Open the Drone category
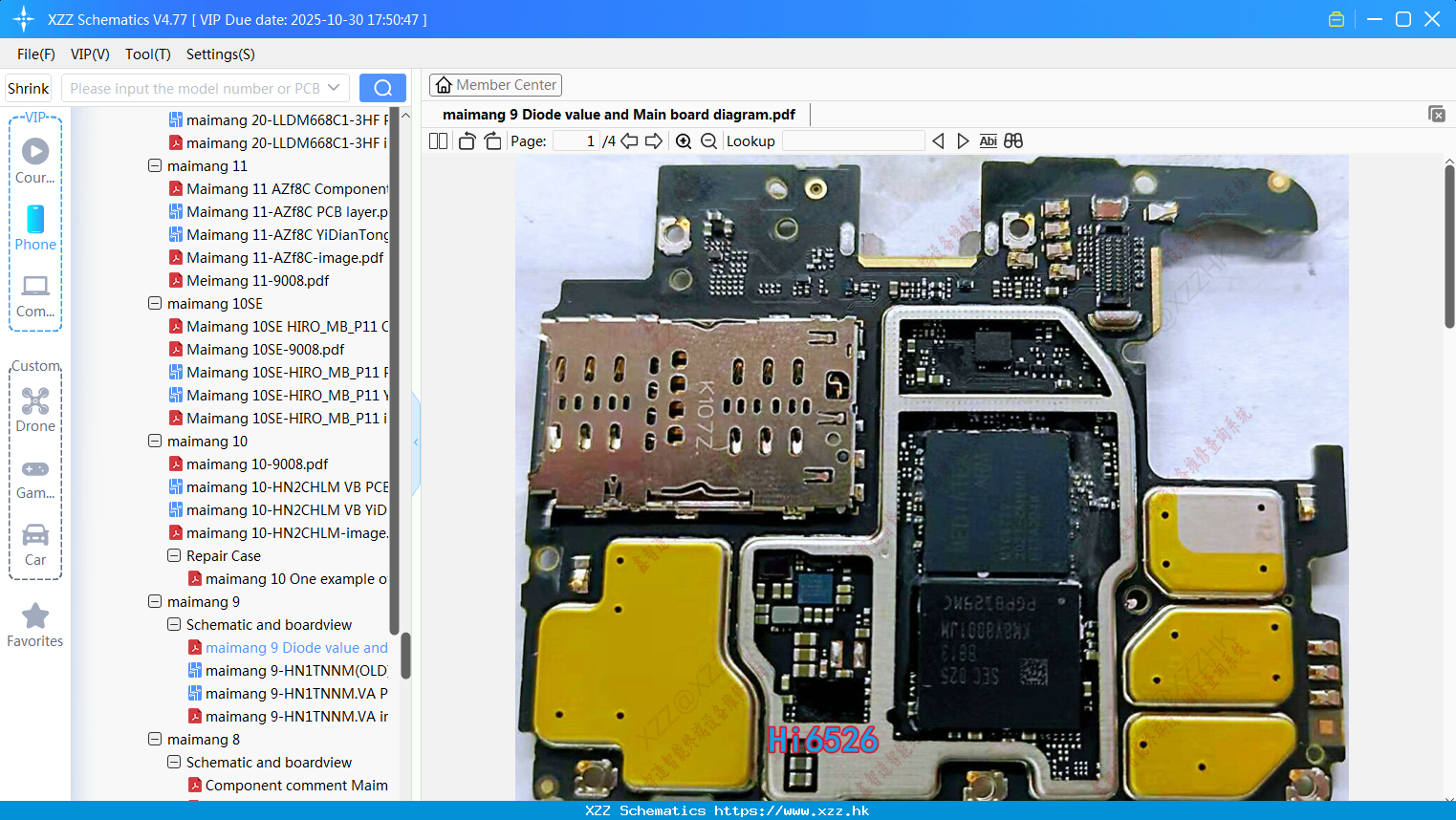1456x820 pixels. pos(35,410)
